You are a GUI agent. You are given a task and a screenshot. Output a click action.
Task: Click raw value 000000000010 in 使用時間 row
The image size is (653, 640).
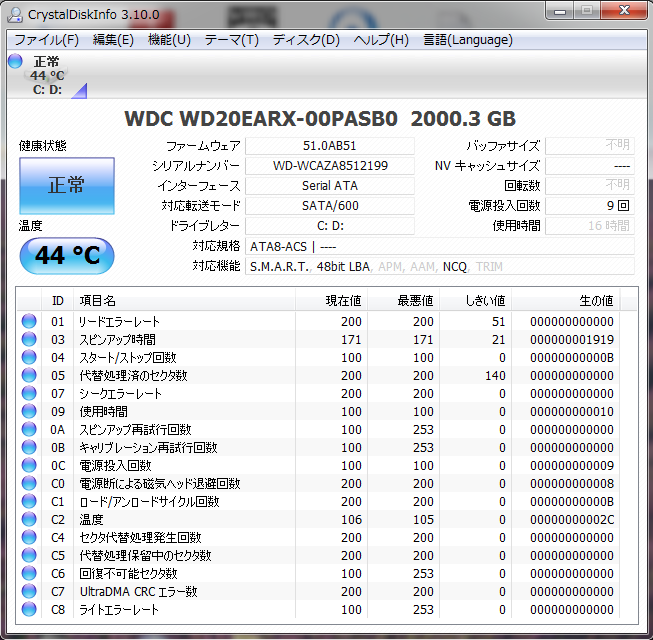coord(572,412)
